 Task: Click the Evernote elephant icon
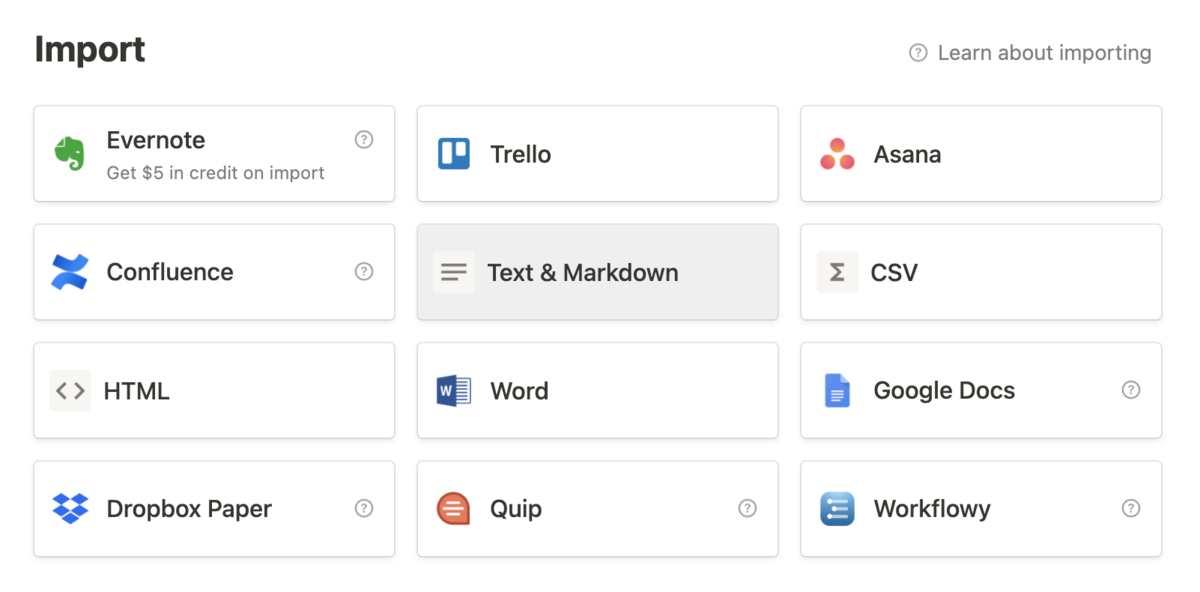[x=70, y=154]
